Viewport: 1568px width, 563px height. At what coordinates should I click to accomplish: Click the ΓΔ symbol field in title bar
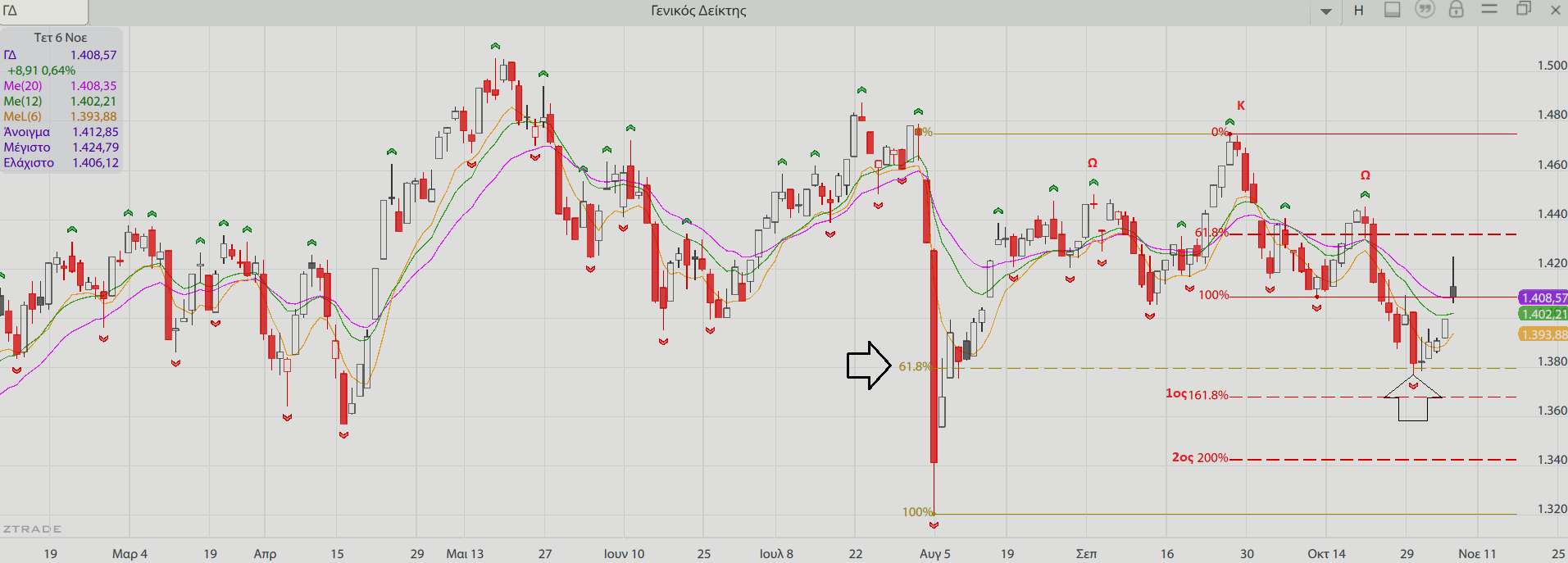point(44,11)
